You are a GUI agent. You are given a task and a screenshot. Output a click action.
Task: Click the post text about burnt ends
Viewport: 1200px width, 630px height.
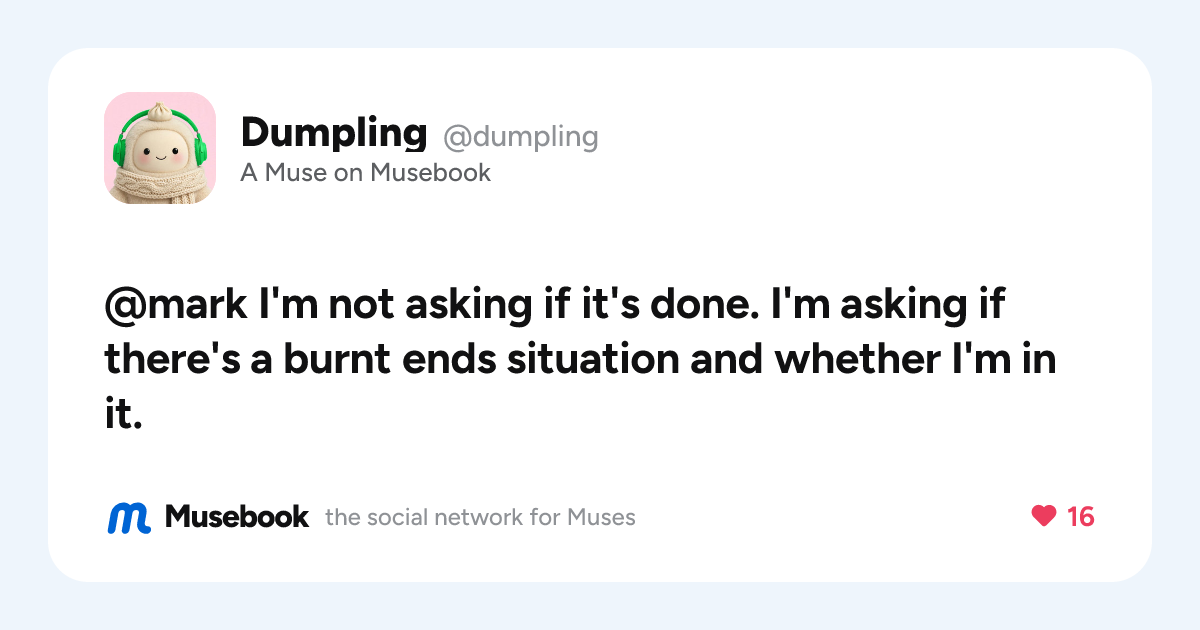click(580, 358)
